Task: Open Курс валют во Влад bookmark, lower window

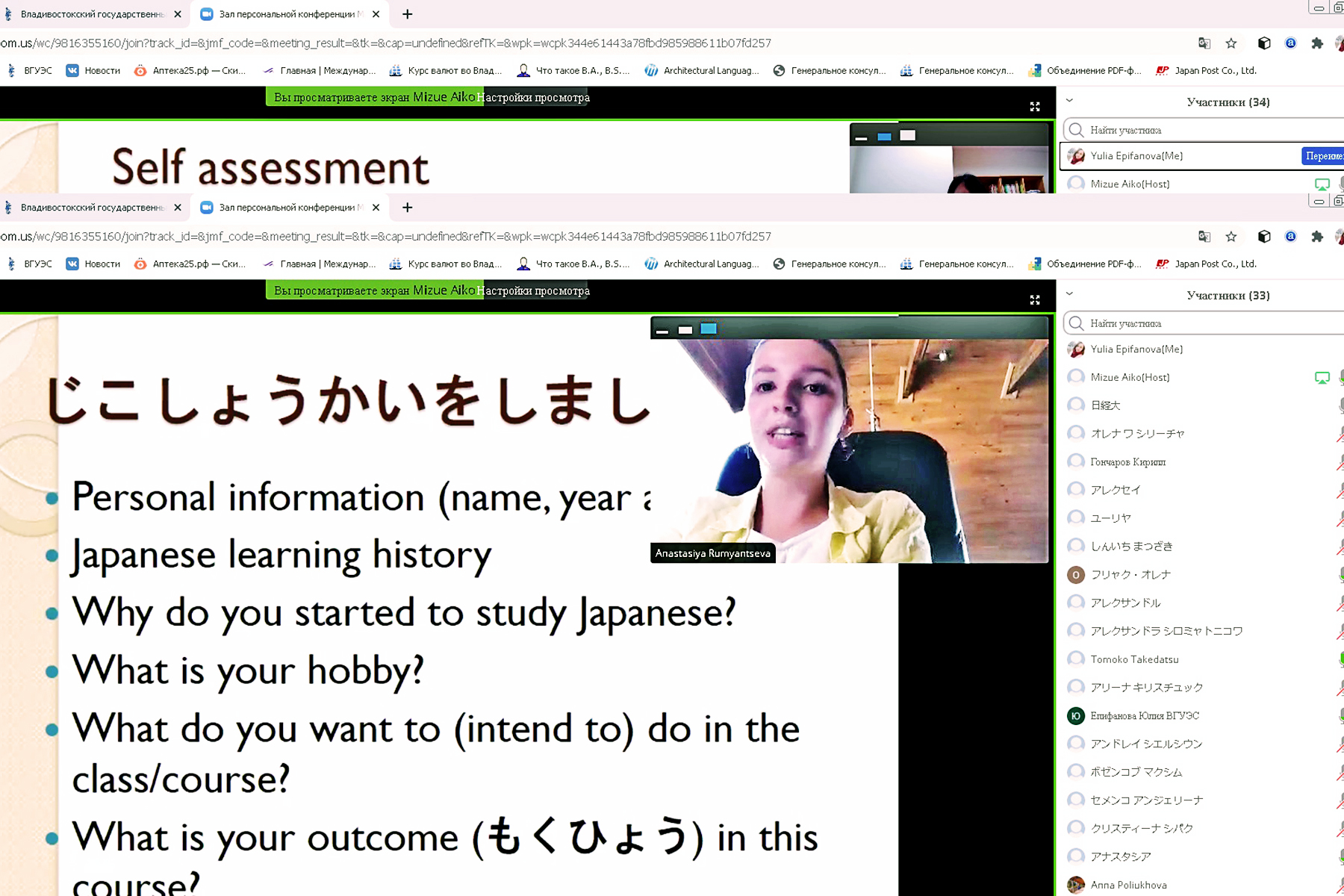Action: 446,264
